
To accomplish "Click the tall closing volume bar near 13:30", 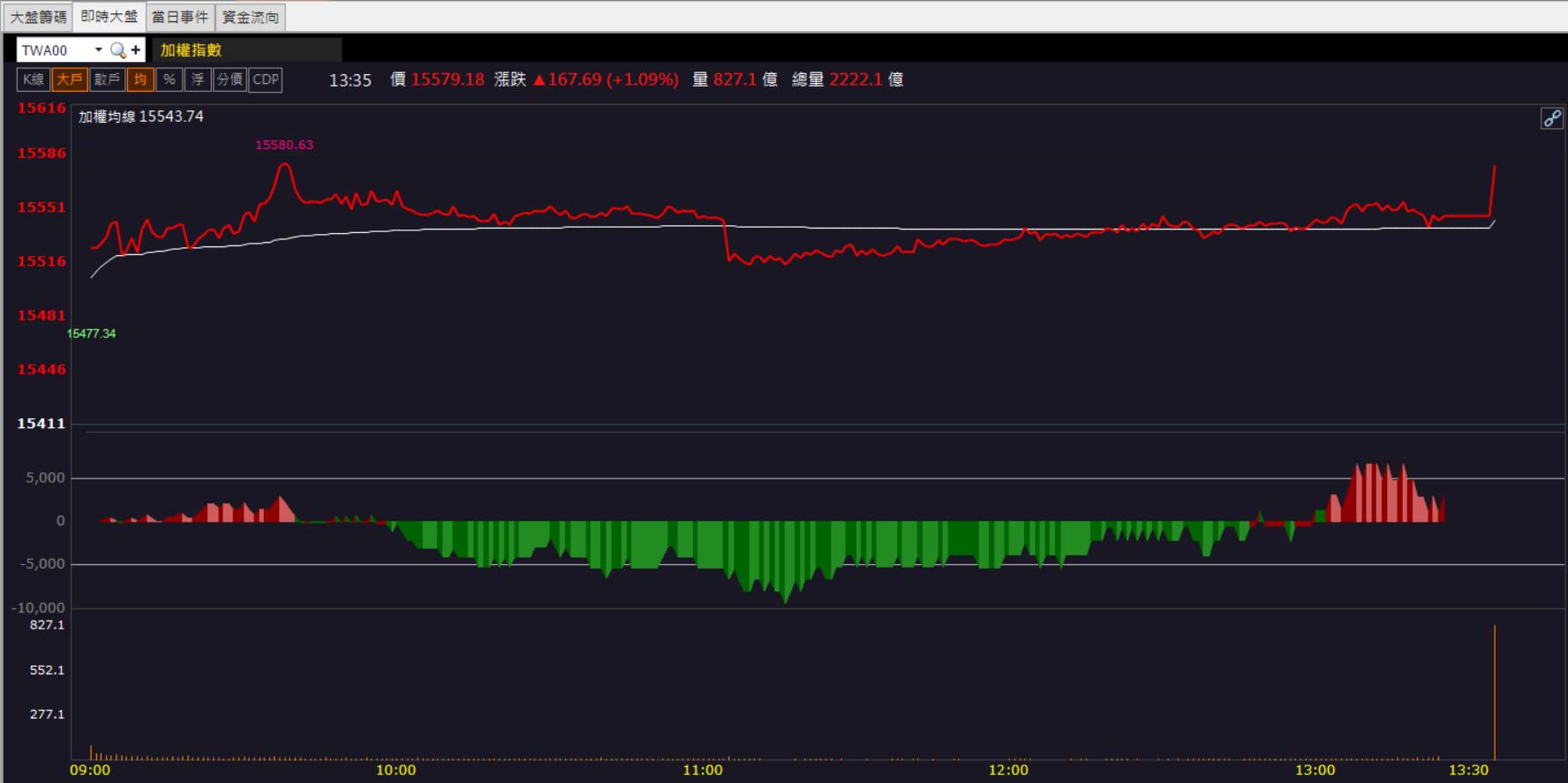I will click(x=1495, y=692).
